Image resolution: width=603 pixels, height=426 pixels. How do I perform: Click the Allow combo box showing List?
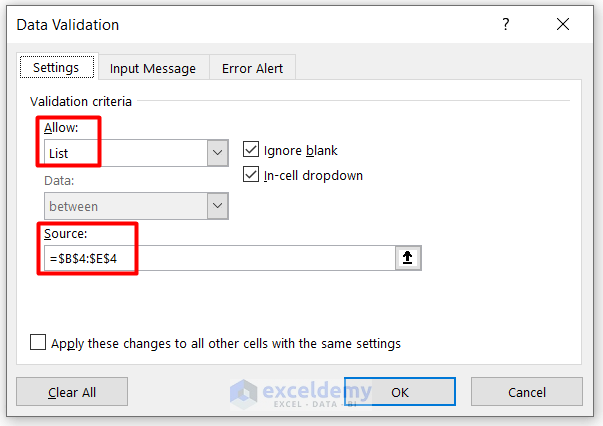tap(125, 153)
